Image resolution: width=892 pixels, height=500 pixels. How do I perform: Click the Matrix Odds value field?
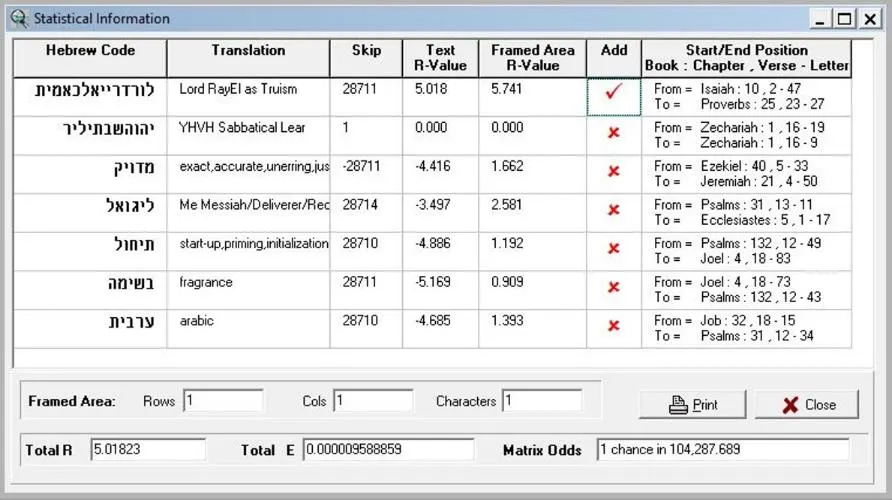[x=722, y=449]
